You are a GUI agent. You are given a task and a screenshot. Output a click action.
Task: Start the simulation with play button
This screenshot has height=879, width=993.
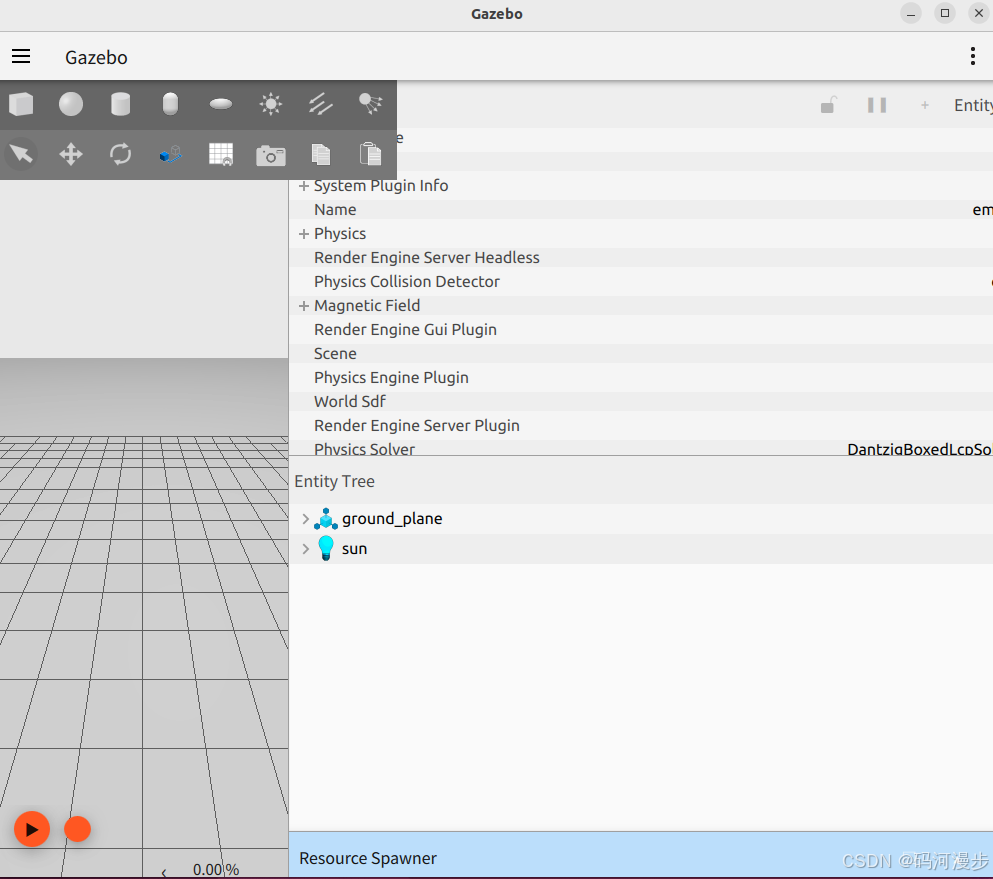click(x=32, y=829)
